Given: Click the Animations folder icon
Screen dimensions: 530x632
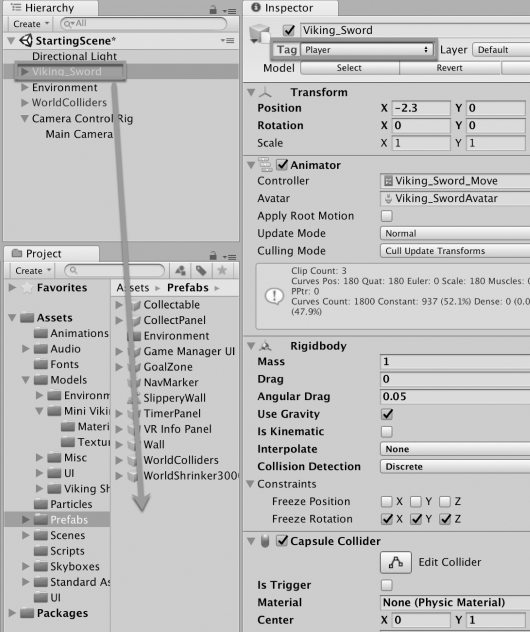Looking at the screenshot, I should pos(41,333).
